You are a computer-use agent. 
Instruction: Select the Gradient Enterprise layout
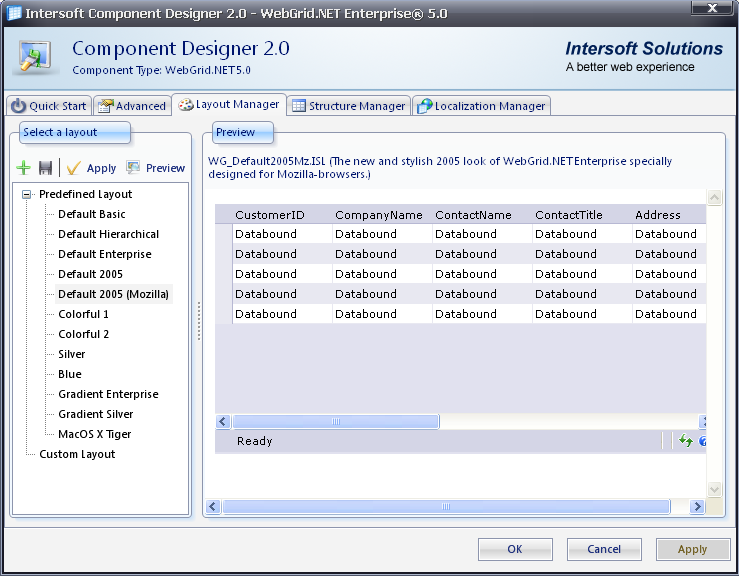(x=108, y=394)
